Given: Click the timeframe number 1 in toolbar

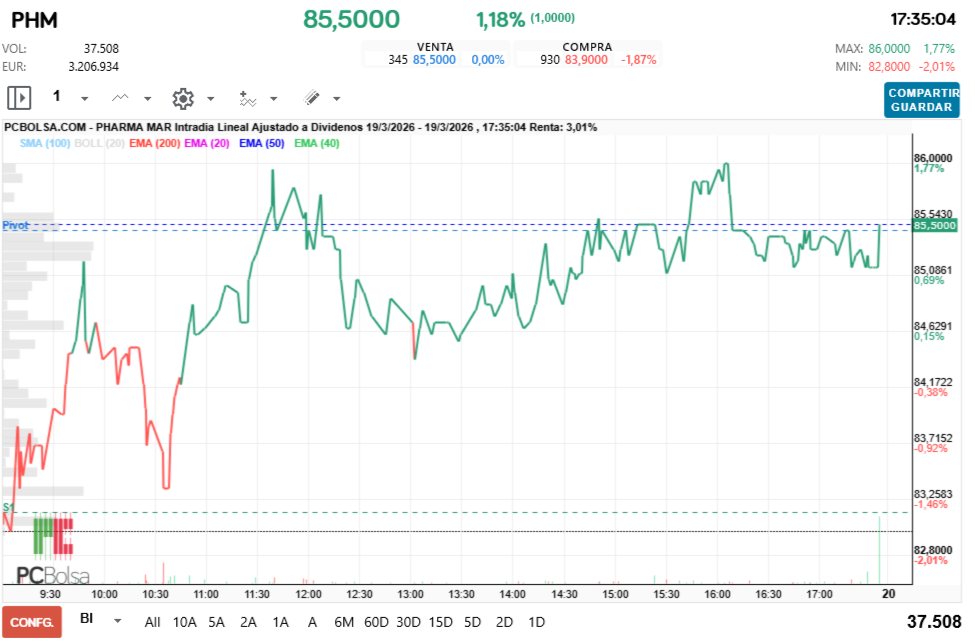Looking at the screenshot, I should [x=57, y=96].
